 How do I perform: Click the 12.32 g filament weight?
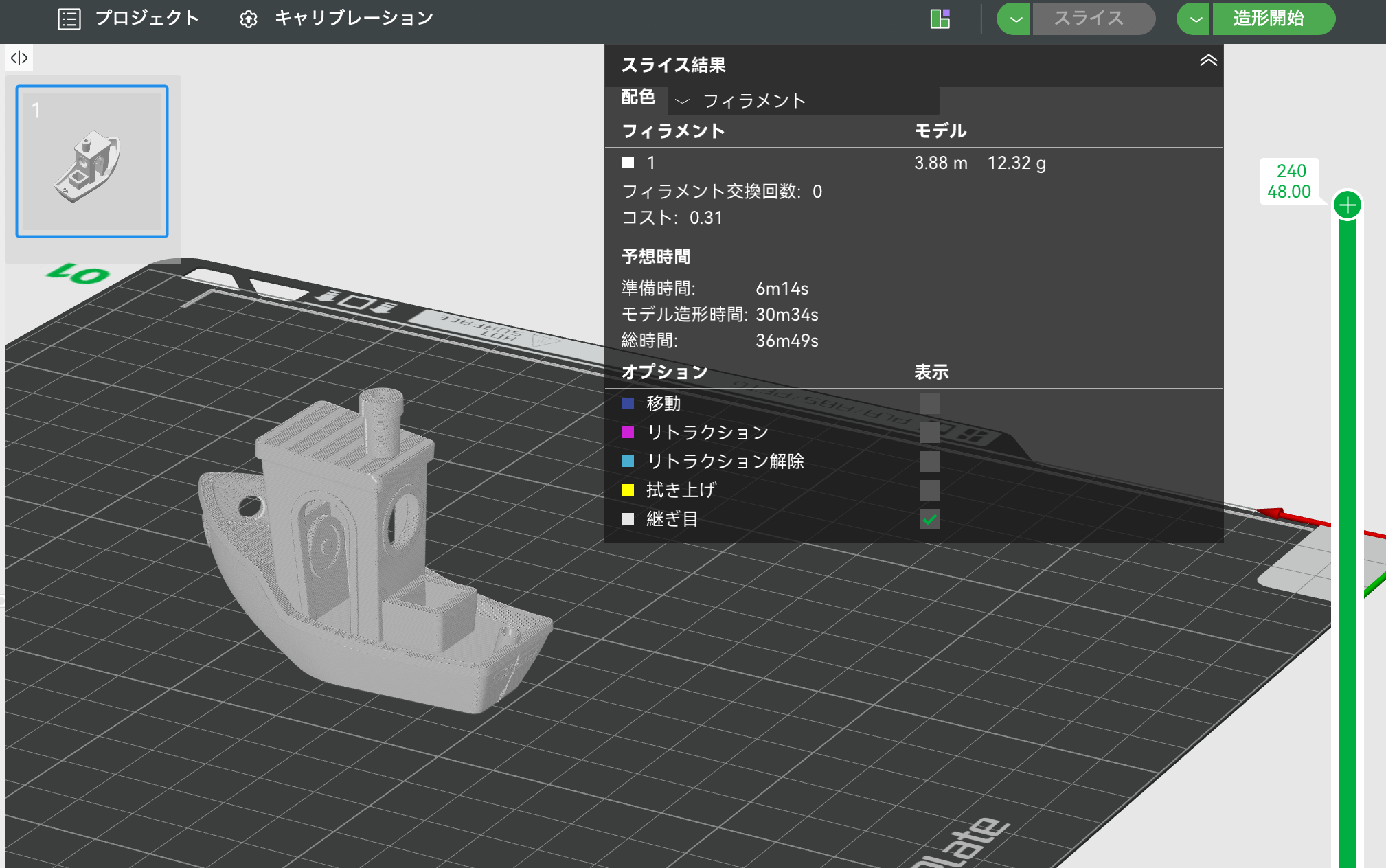(1017, 163)
